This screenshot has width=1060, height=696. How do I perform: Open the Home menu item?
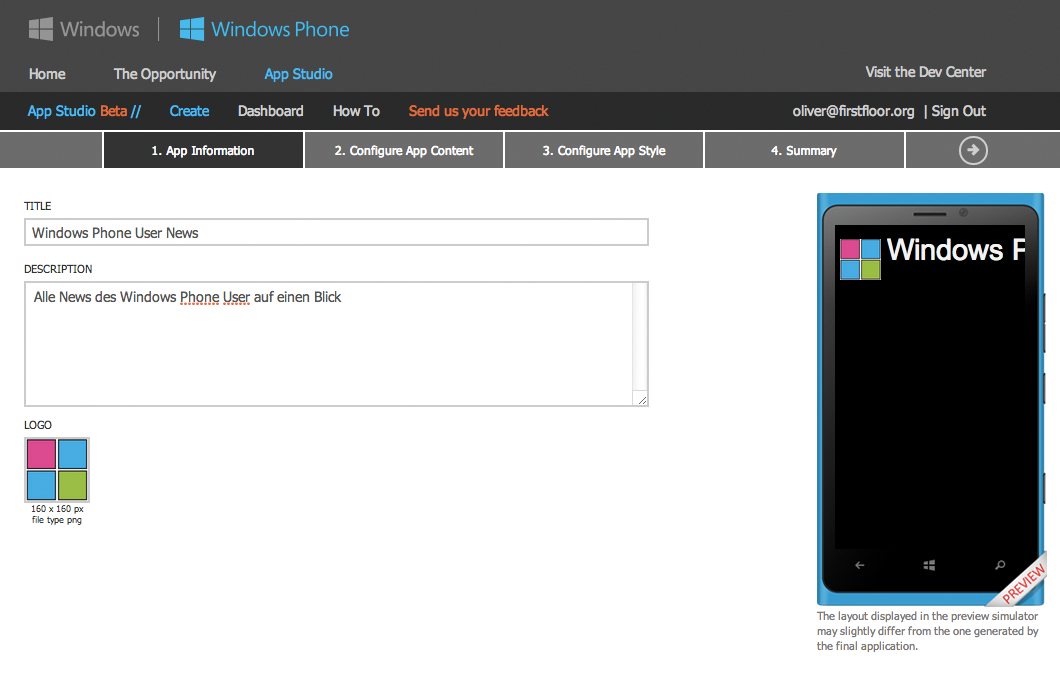(47, 74)
